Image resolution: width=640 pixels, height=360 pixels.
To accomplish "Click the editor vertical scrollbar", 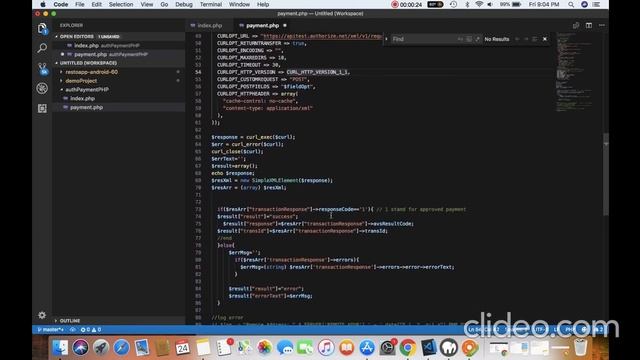I will click(606, 174).
